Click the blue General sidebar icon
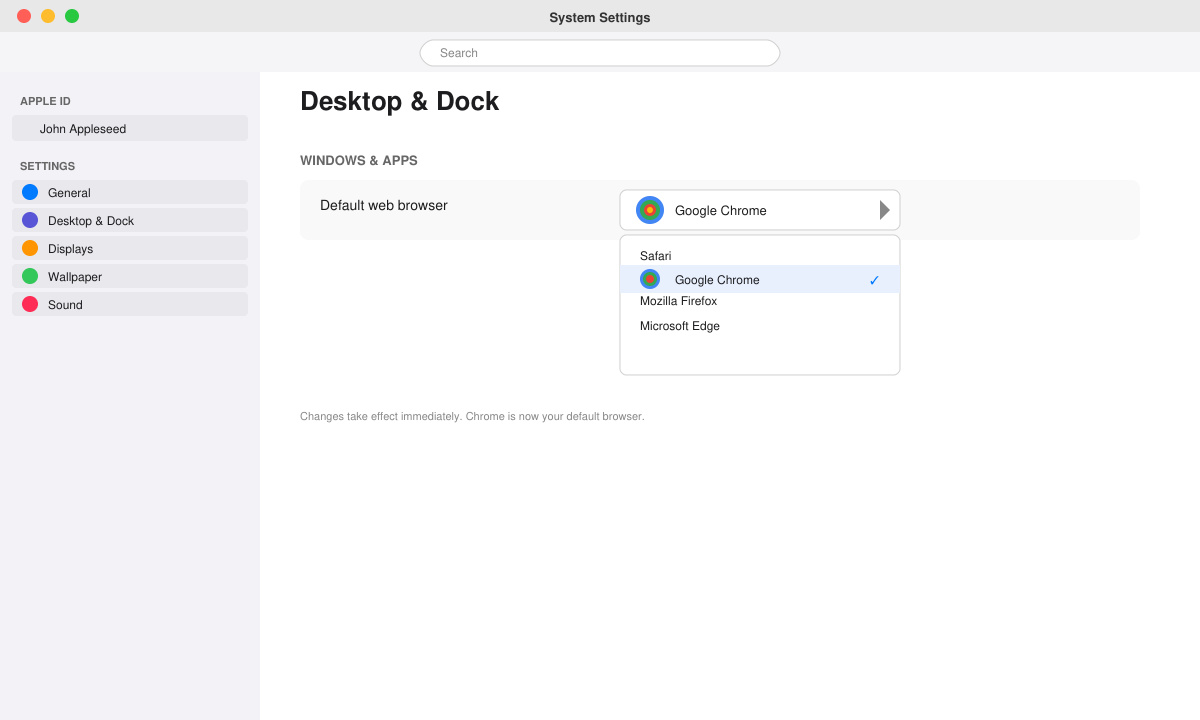 (x=30, y=192)
